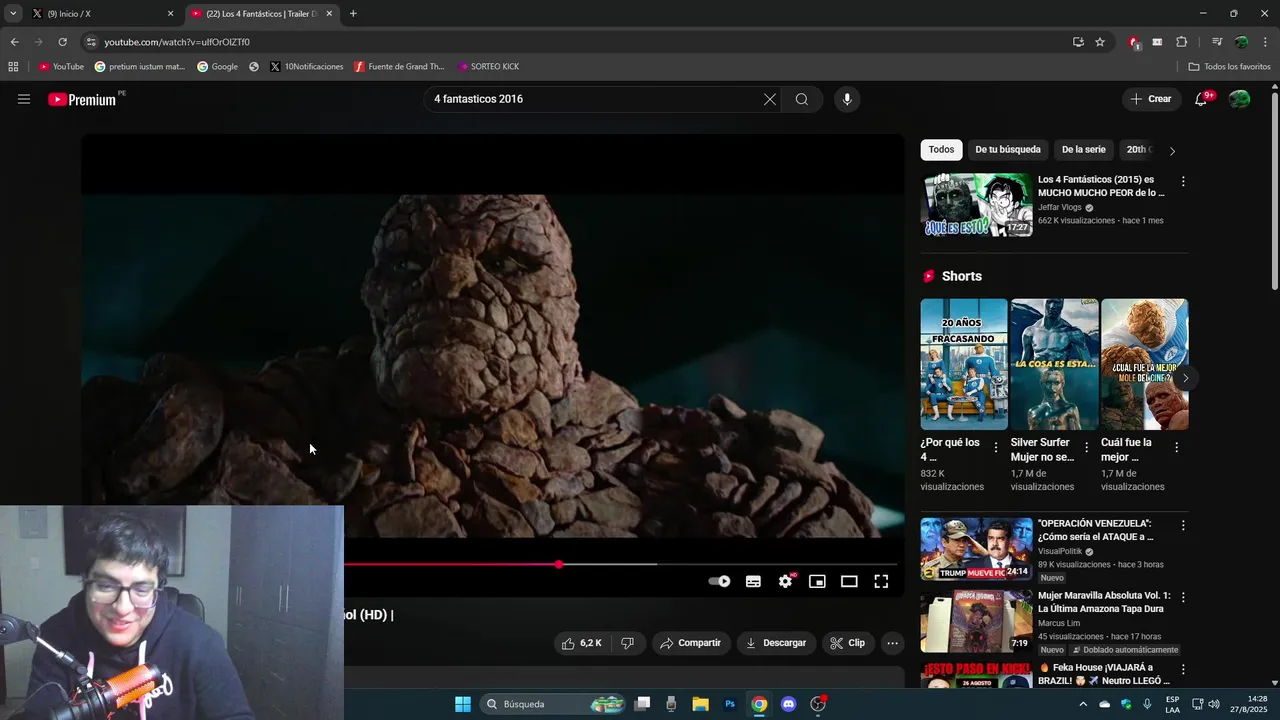
Task: Seek video using red progress handle
Action: pos(559,565)
